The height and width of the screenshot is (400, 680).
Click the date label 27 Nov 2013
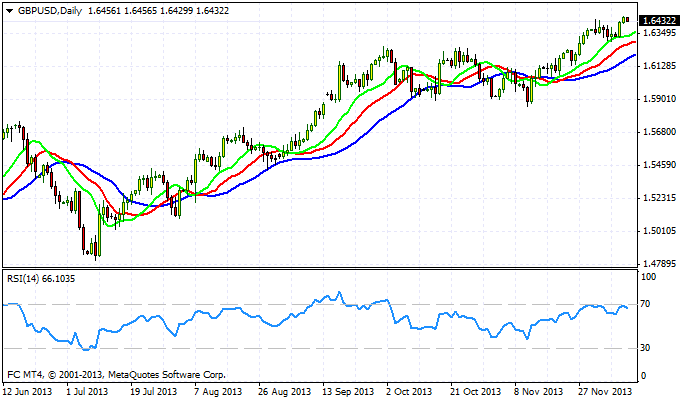point(605,391)
